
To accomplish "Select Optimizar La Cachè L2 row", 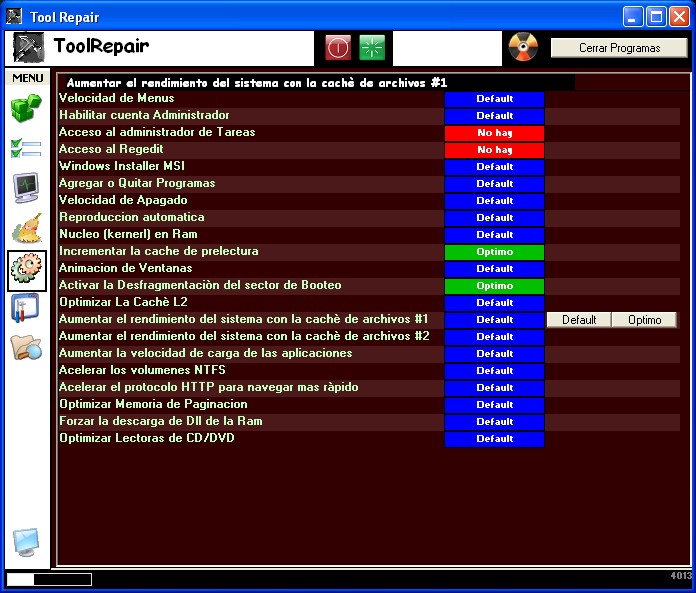I will click(123, 302).
